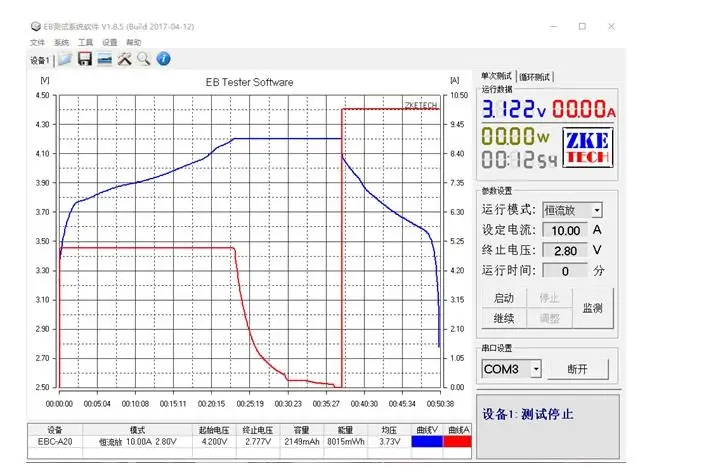726x475 pixels.
Task: Click the magnifier zoom icon
Action: [x=144, y=59]
